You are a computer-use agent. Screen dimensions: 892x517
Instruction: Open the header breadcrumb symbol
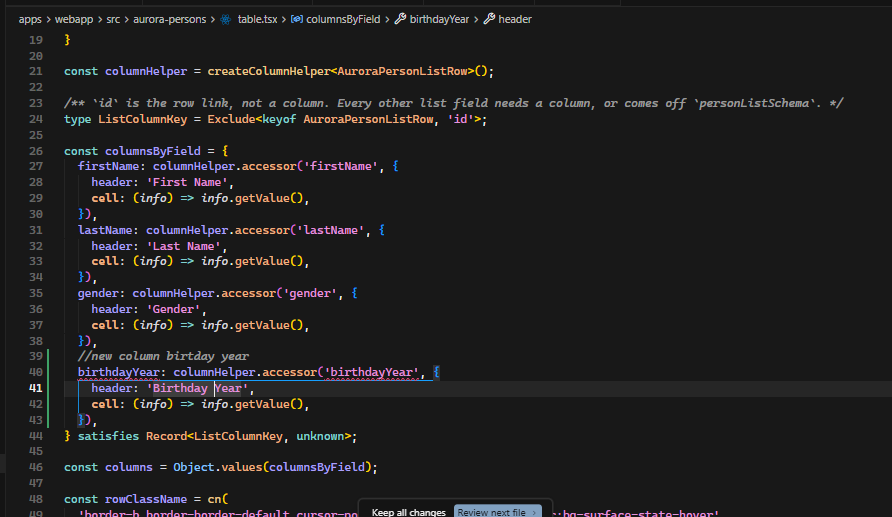pos(515,19)
